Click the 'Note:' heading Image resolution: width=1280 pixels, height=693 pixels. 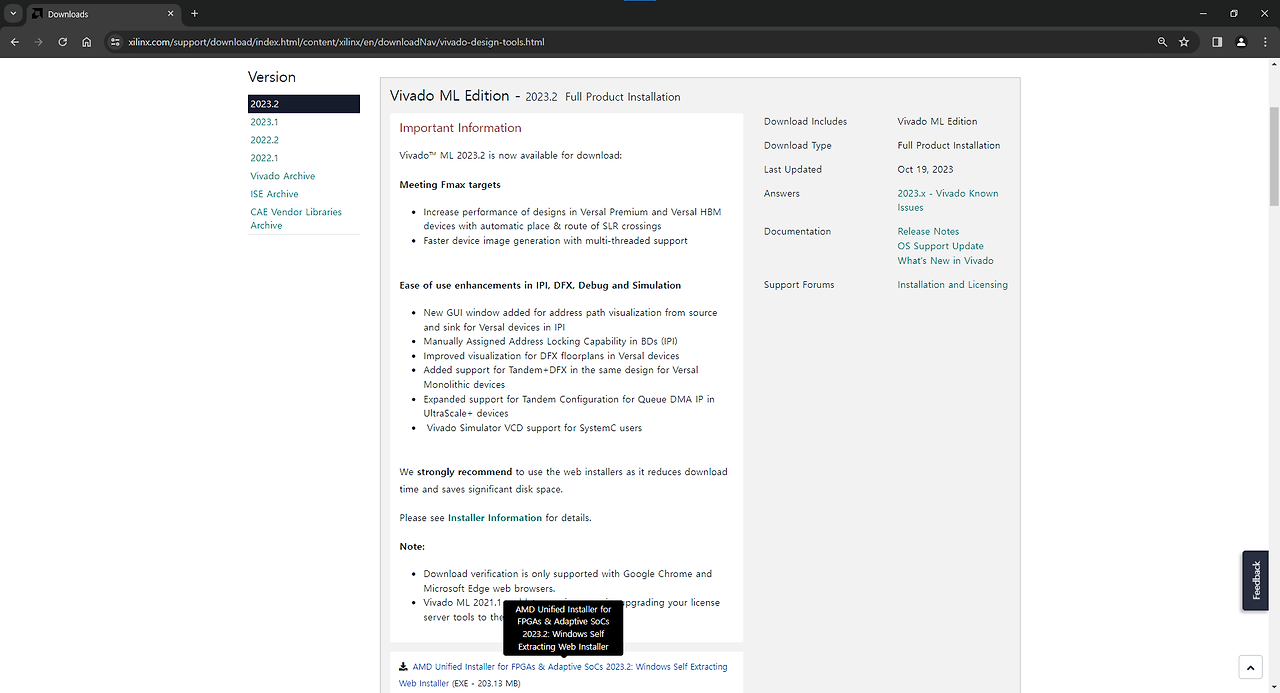[x=412, y=547]
